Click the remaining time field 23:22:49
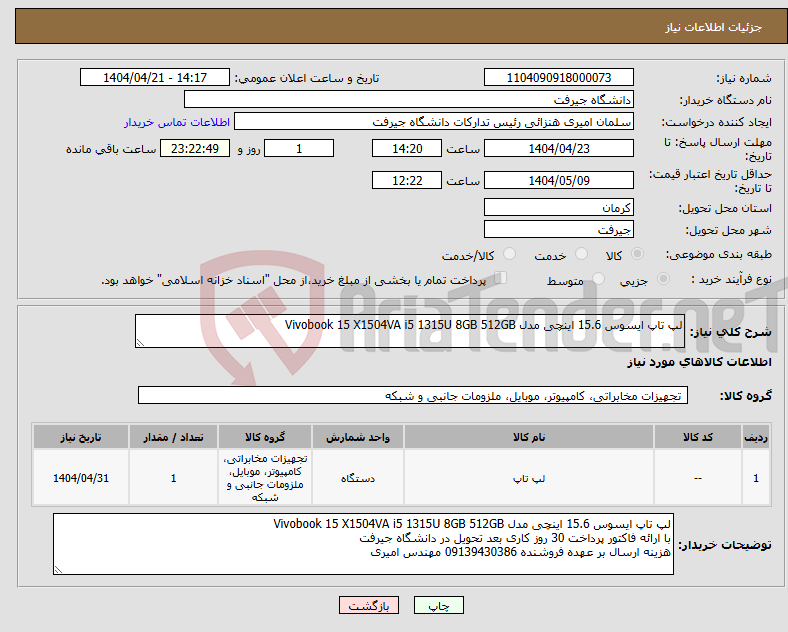 tap(195, 149)
